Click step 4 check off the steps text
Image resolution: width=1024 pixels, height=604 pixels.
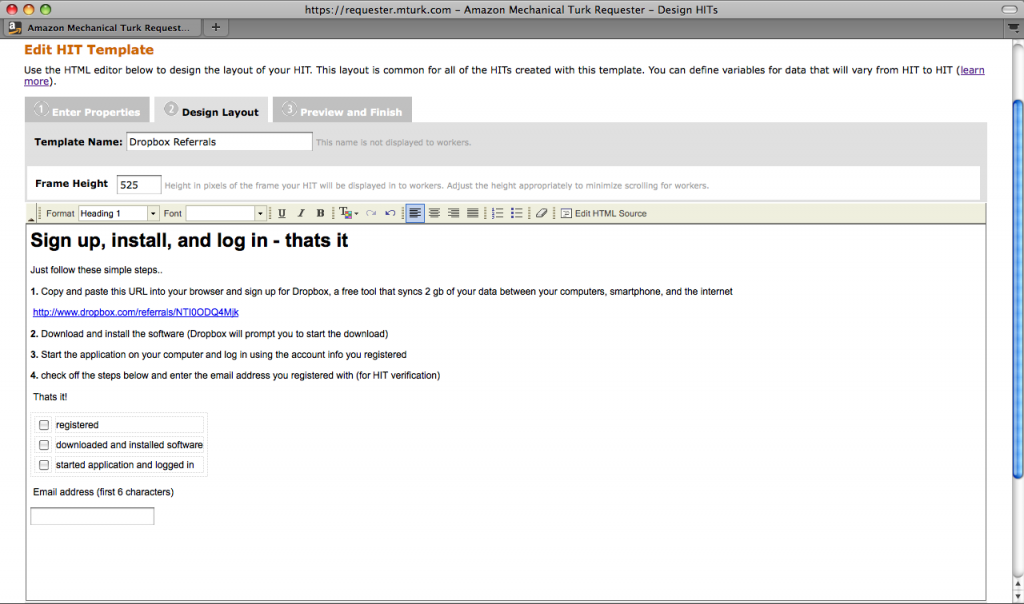click(x=235, y=375)
